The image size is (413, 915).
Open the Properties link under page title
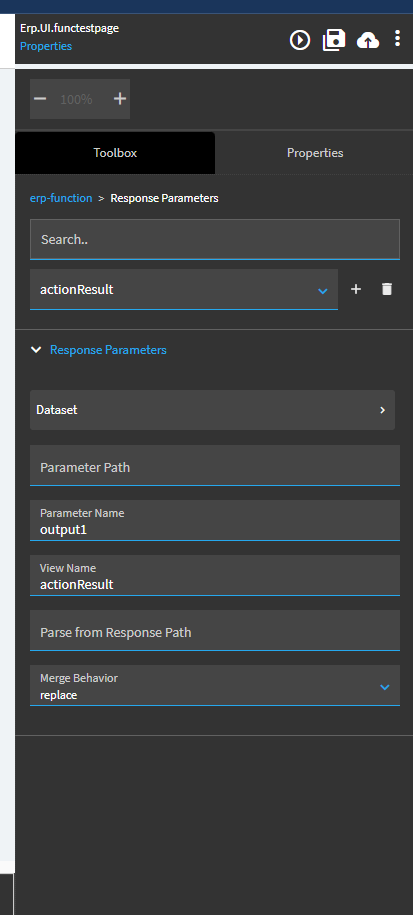pos(46,46)
